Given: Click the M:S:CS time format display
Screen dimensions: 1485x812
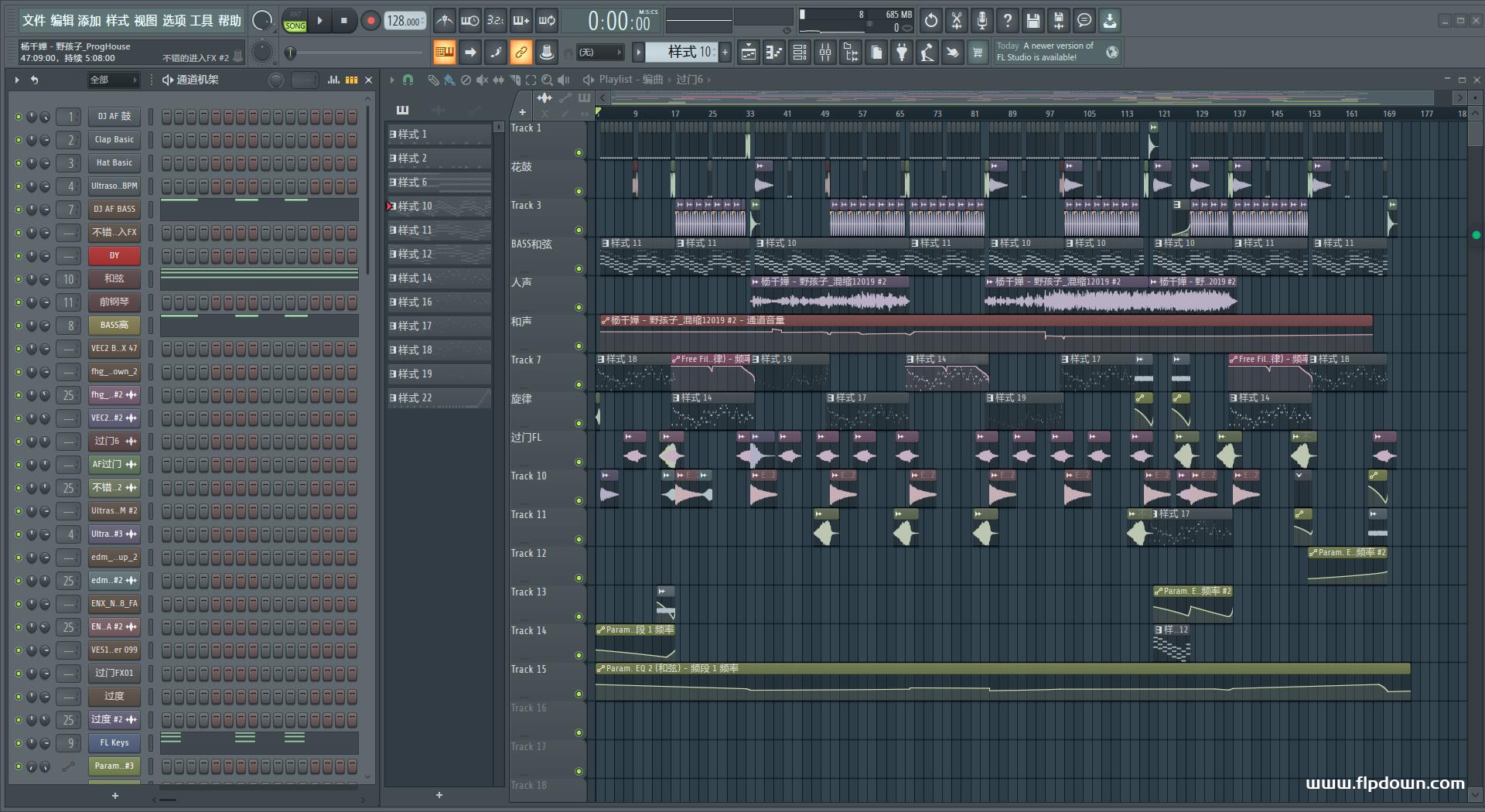Looking at the screenshot, I should coord(648,12).
